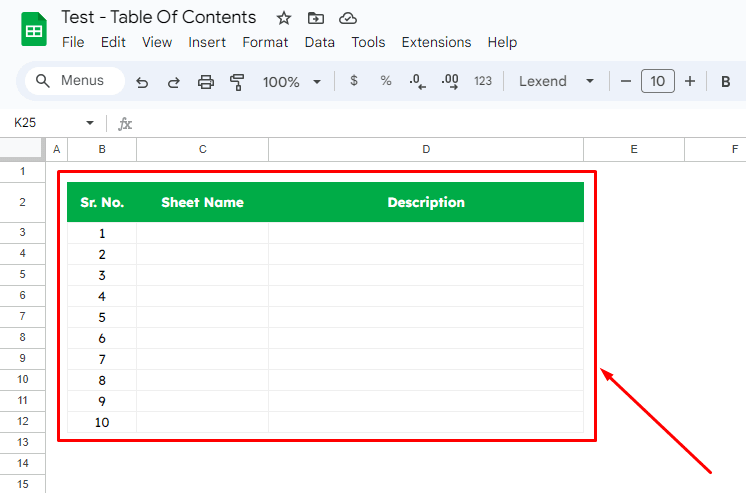Open the View menu

click(x=157, y=42)
